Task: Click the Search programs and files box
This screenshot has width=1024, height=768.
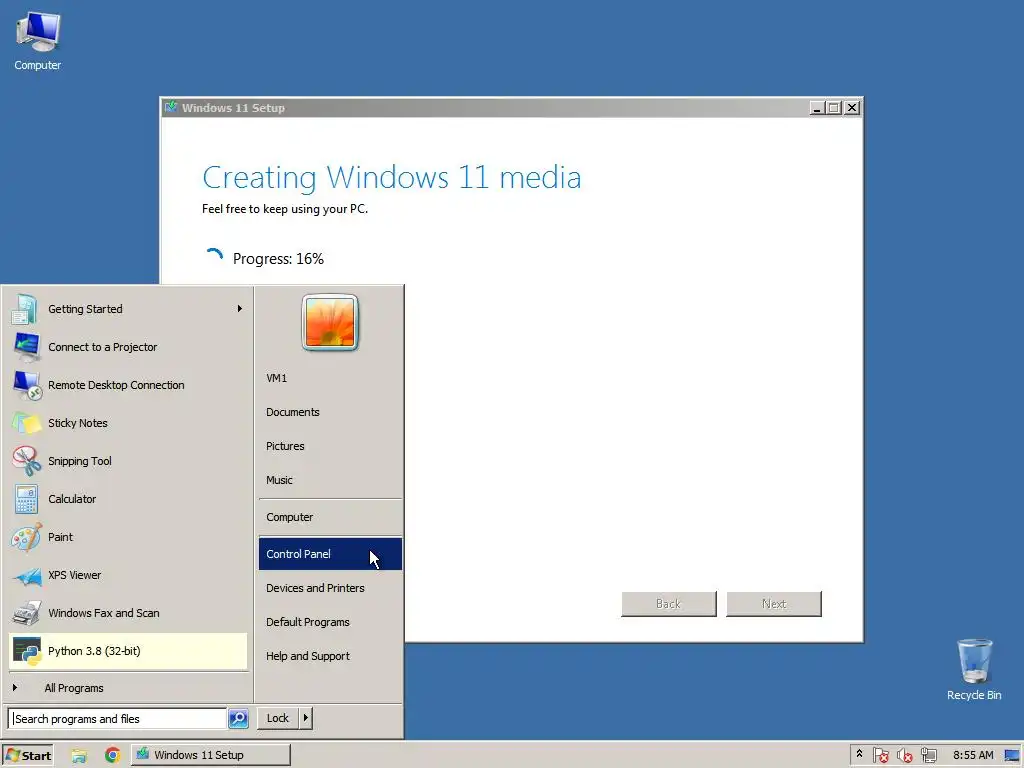Action: [x=118, y=718]
